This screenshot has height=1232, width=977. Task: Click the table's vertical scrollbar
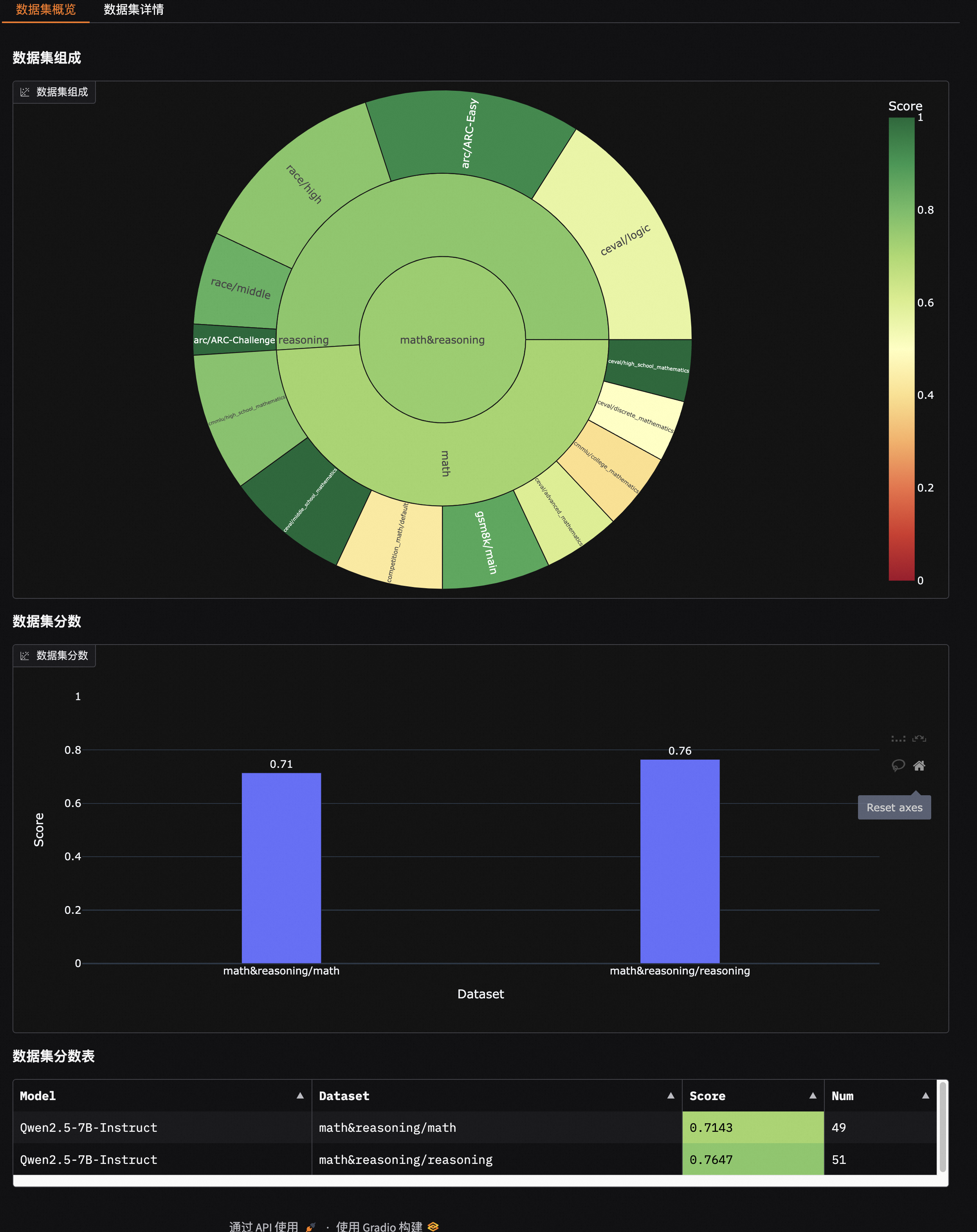[x=942, y=1126]
